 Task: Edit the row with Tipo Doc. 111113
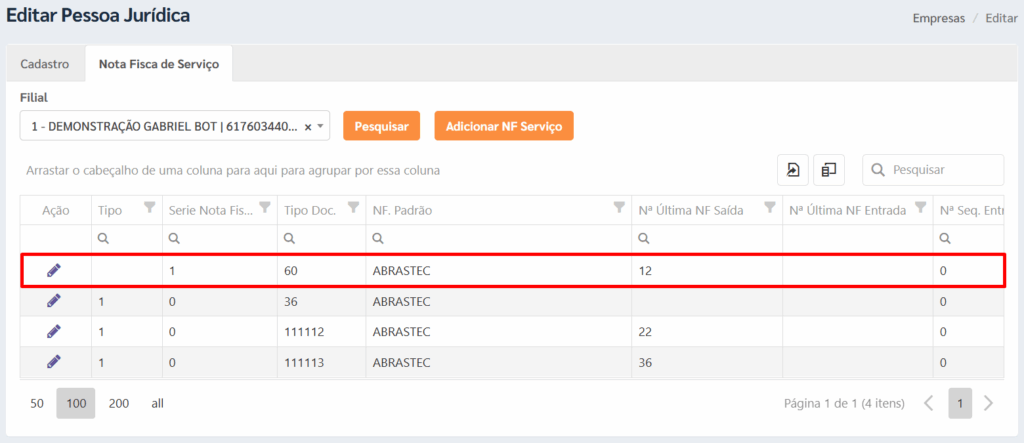pos(54,362)
